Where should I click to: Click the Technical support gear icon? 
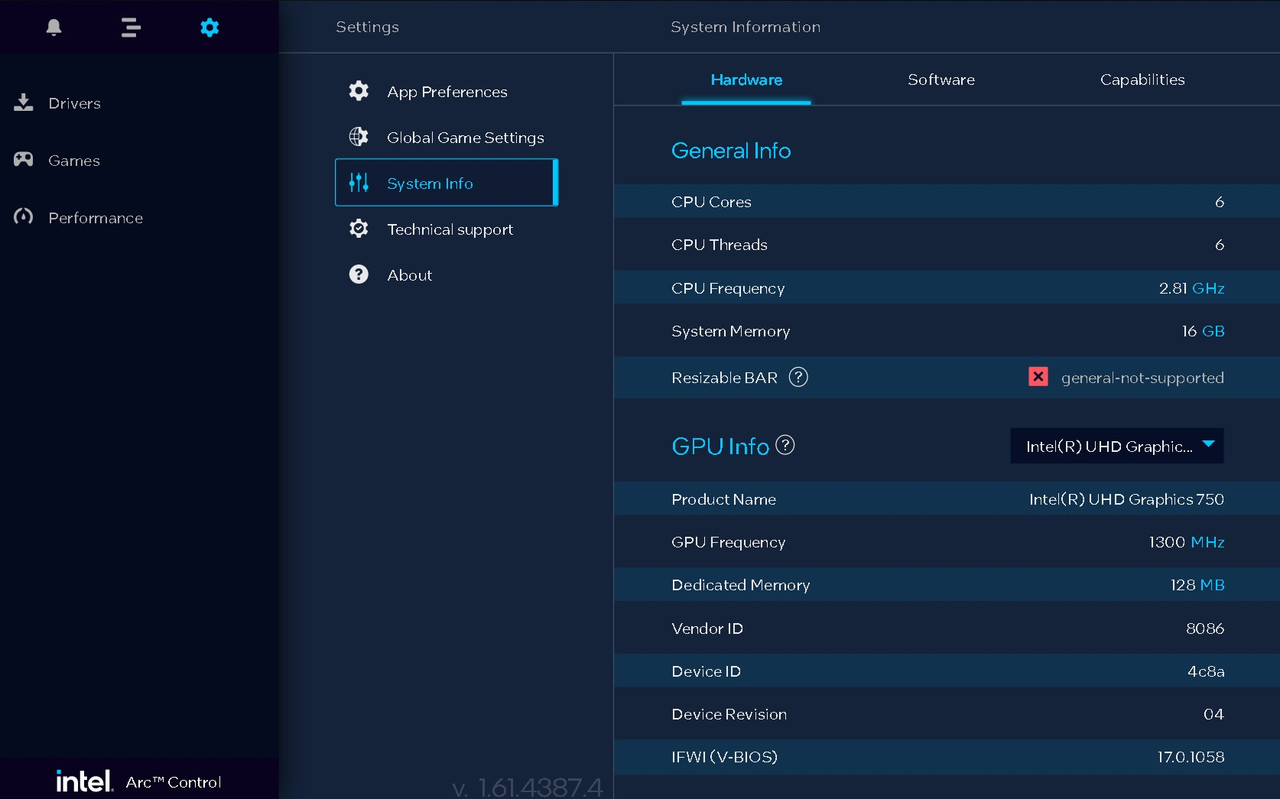359,229
